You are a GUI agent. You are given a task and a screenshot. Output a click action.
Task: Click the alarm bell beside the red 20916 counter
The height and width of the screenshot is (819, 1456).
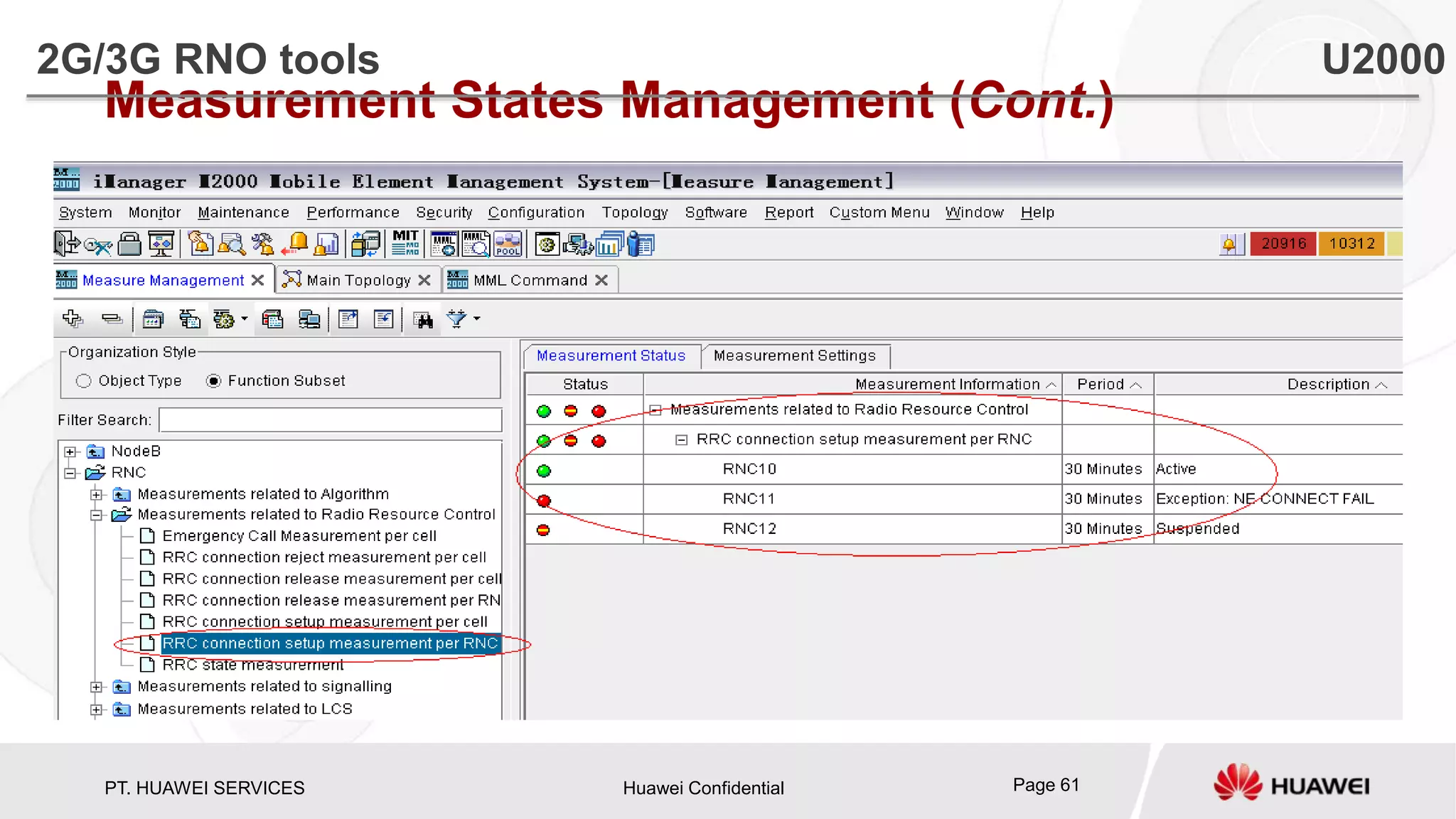pyautogui.click(x=1229, y=245)
